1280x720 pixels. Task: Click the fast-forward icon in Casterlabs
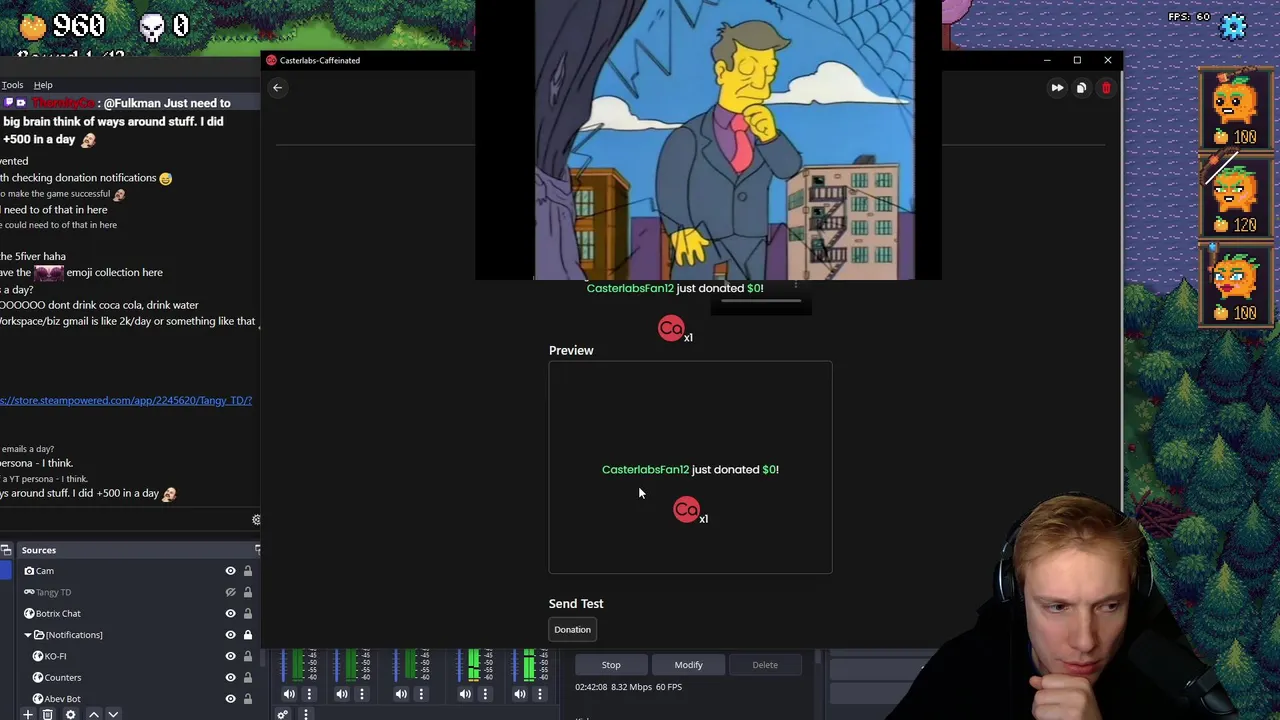pos(1057,88)
